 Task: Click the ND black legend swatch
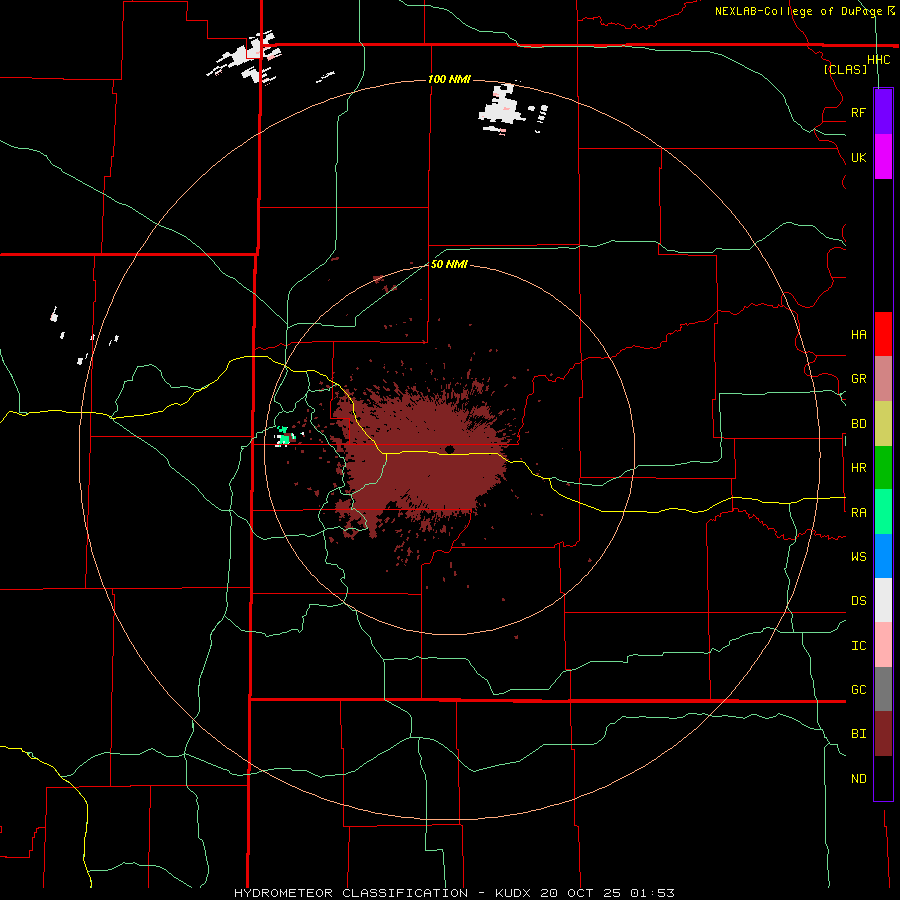point(883,778)
